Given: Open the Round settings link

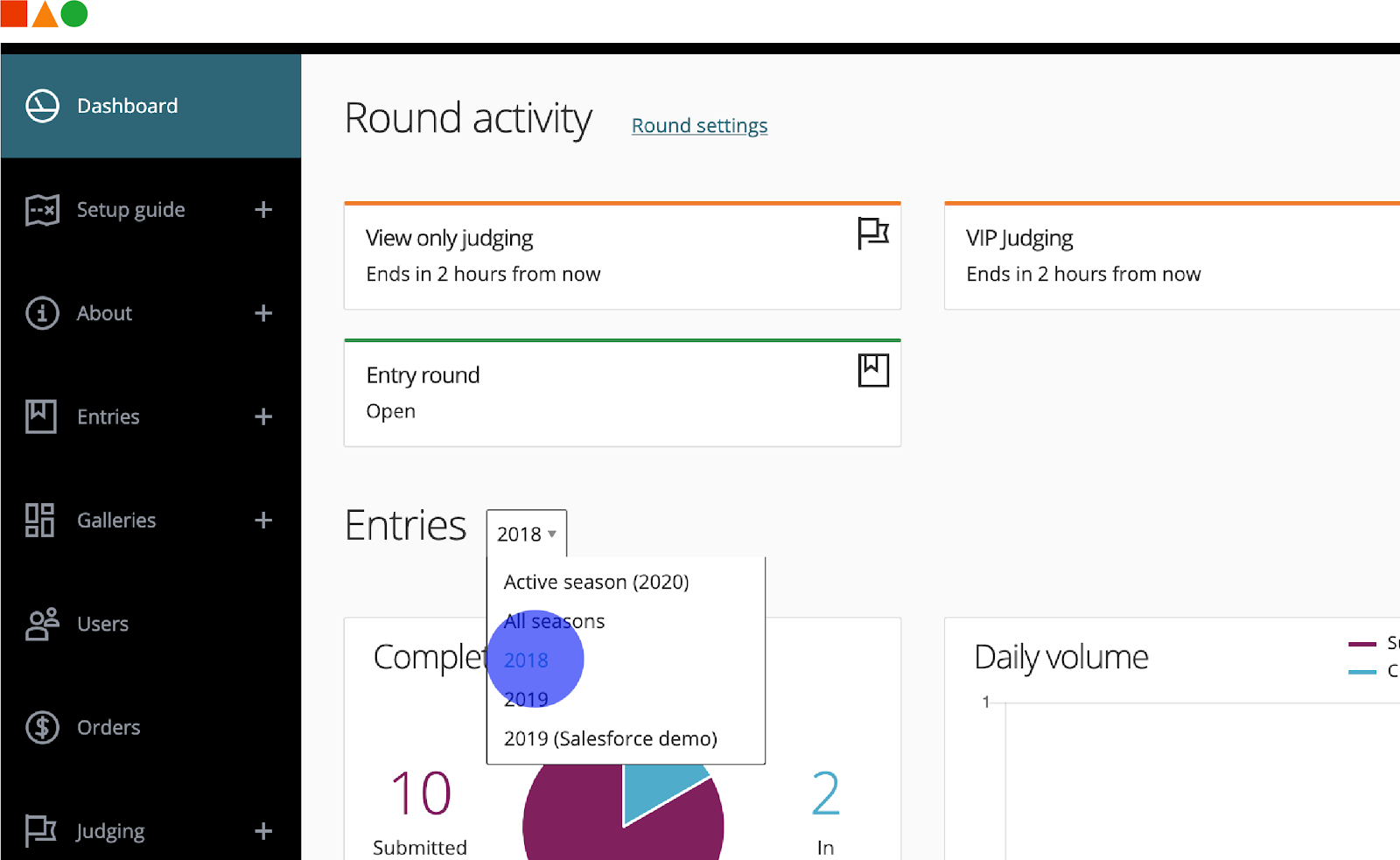Looking at the screenshot, I should click(699, 126).
